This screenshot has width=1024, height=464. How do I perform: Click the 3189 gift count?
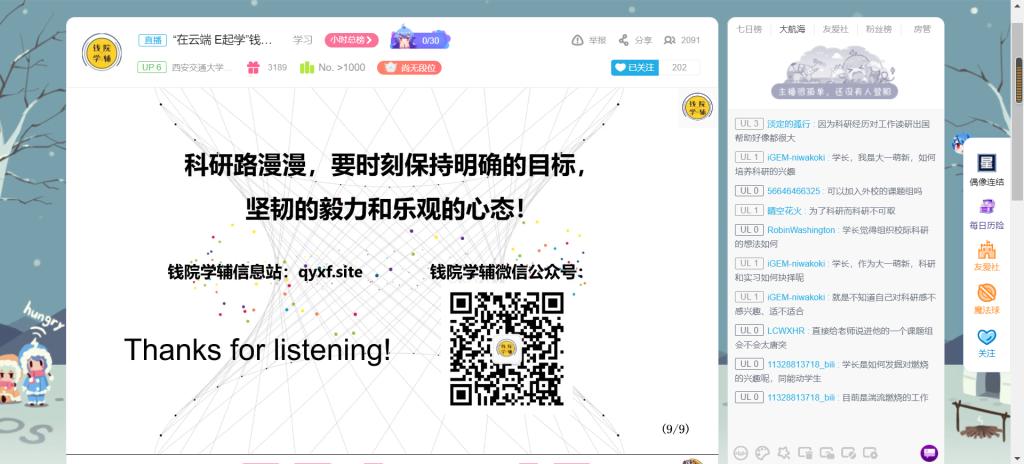coord(277,67)
